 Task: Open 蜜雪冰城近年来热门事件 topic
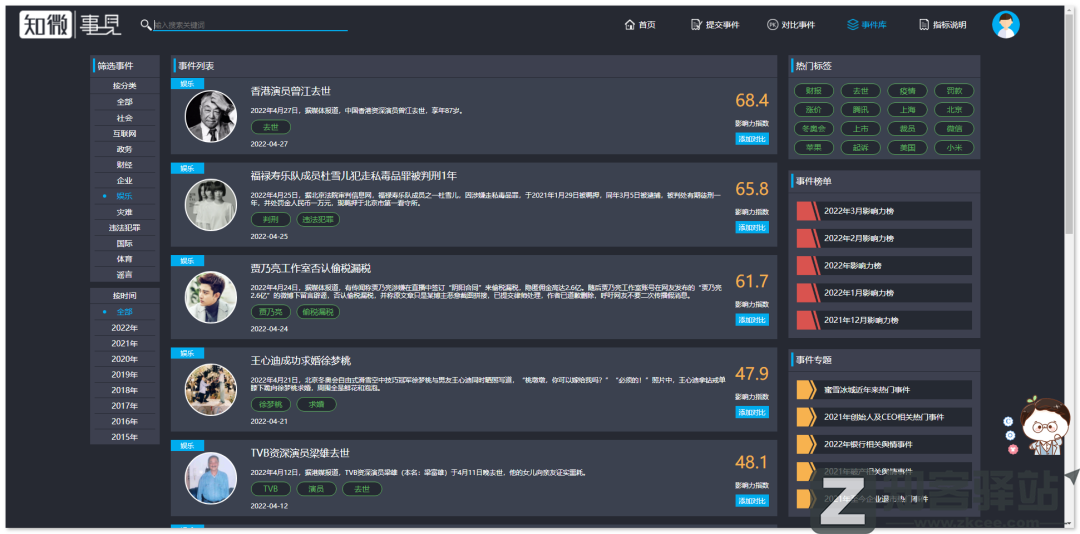click(867, 389)
